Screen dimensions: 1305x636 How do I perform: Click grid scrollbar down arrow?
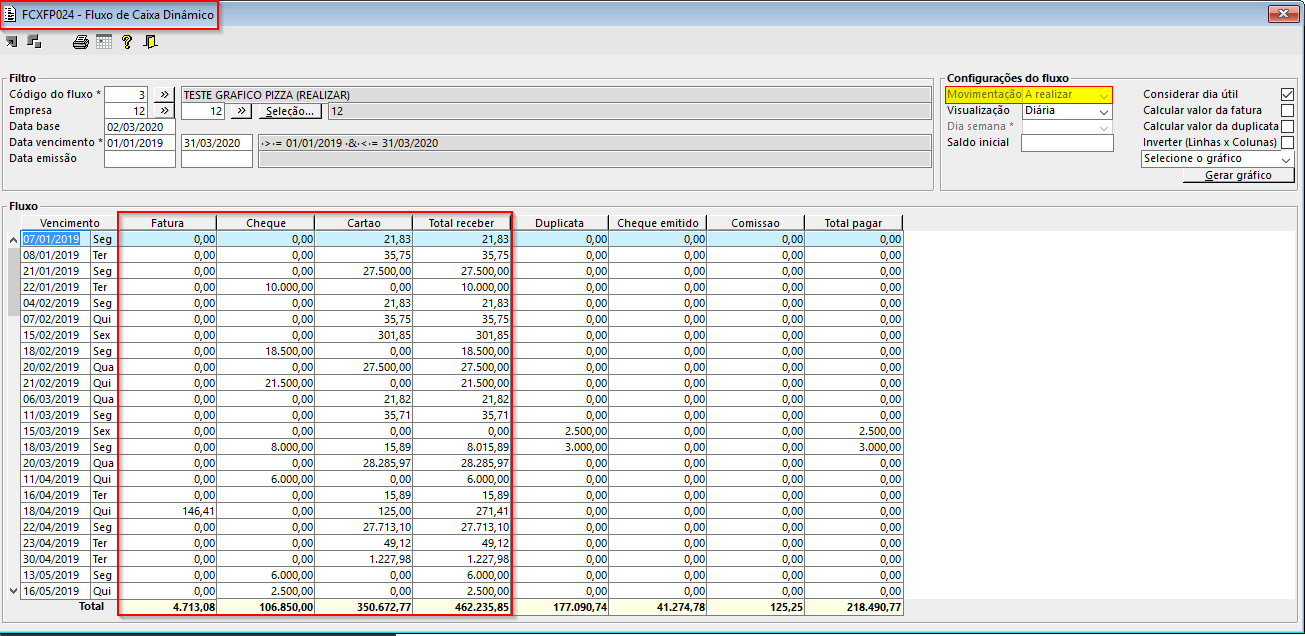coord(12,591)
